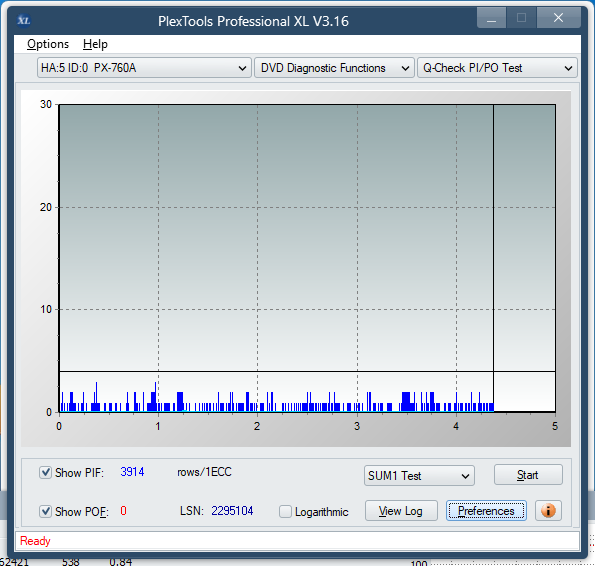Click the end-of-scan vertical marker on graph
Image resolution: width=595 pixels, height=566 pixels.
493,258
